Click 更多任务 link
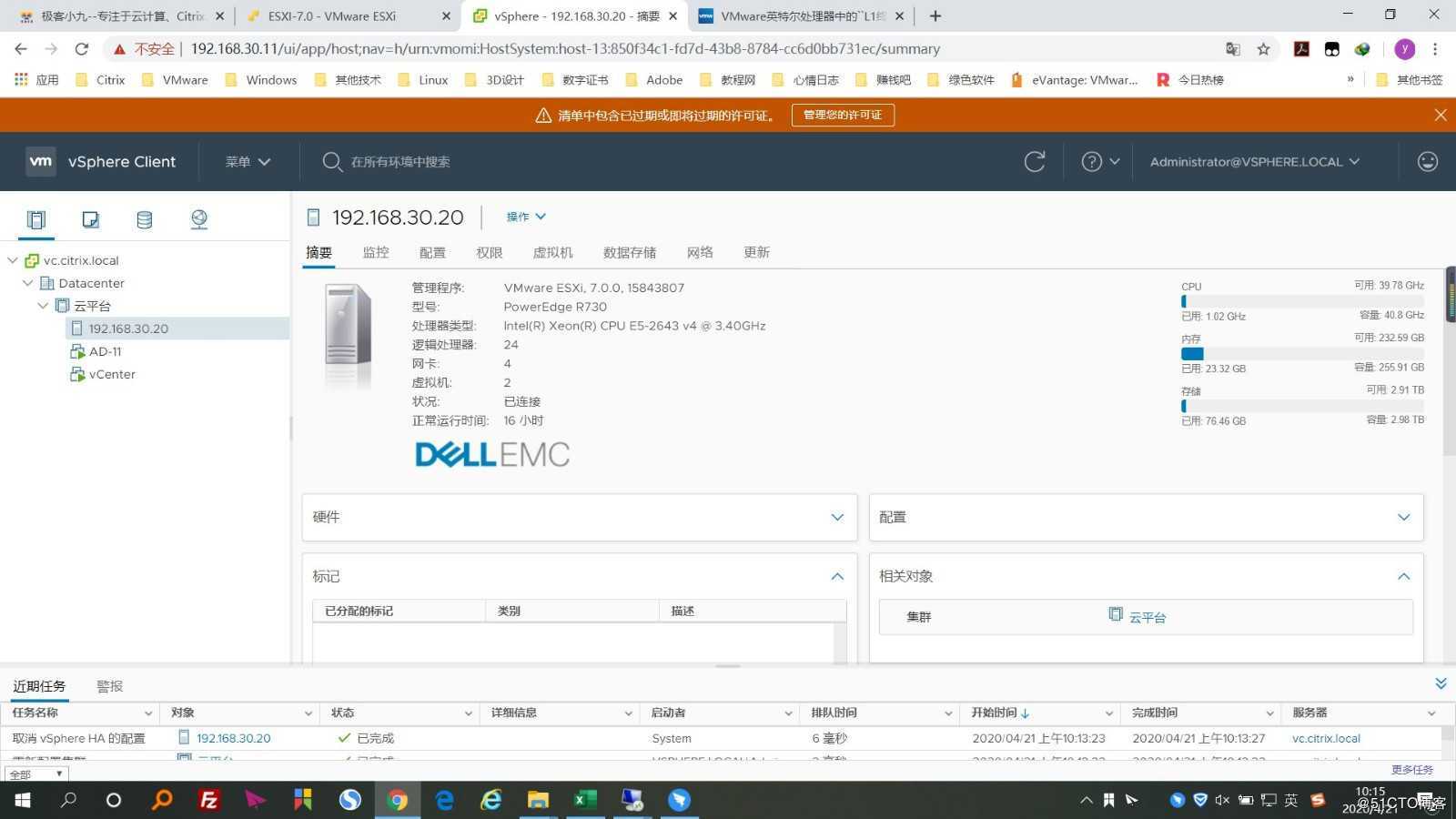The image size is (1456, 819). click(1412, 770)
